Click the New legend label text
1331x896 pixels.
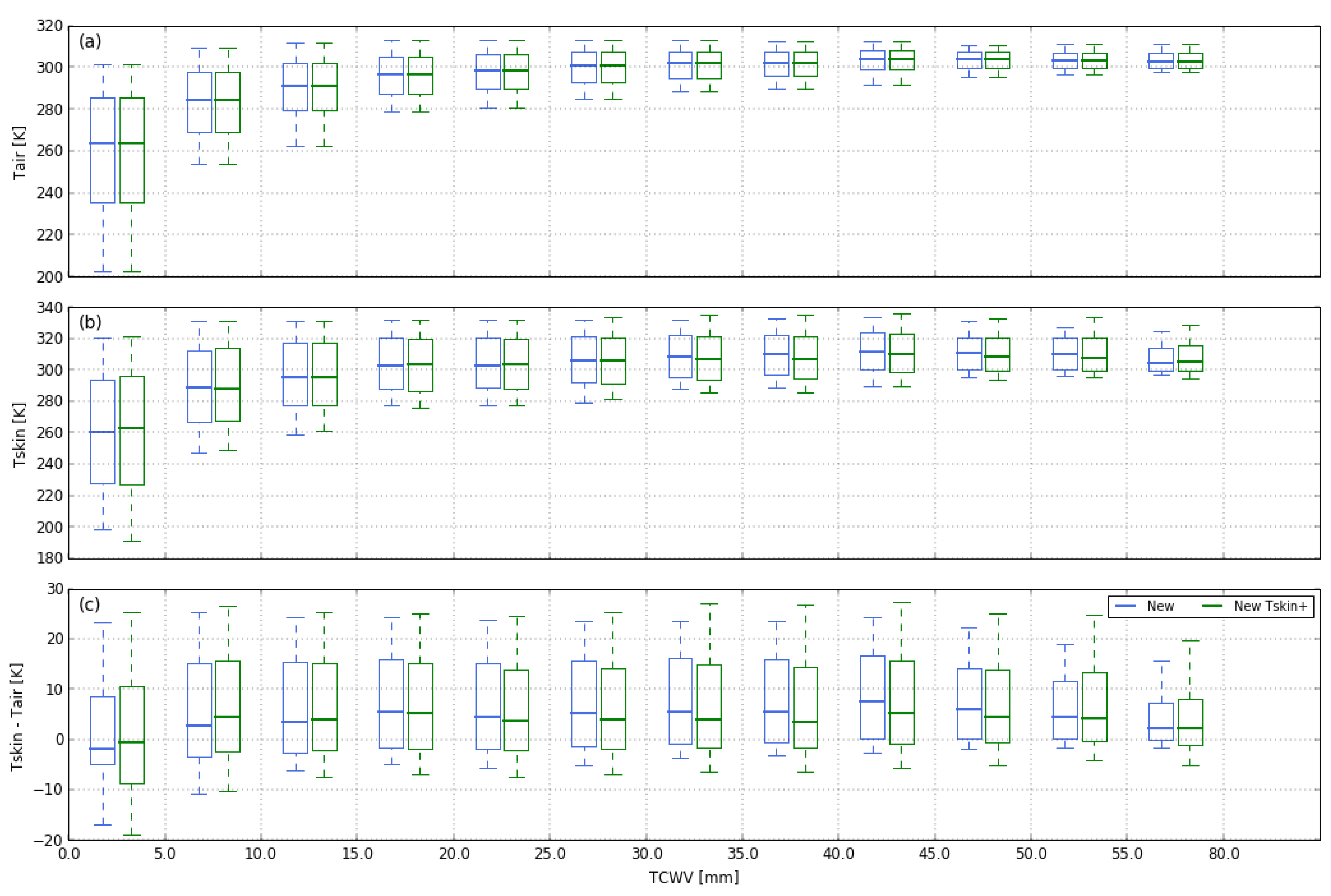pyautogui.click(x=1160, y=606)
